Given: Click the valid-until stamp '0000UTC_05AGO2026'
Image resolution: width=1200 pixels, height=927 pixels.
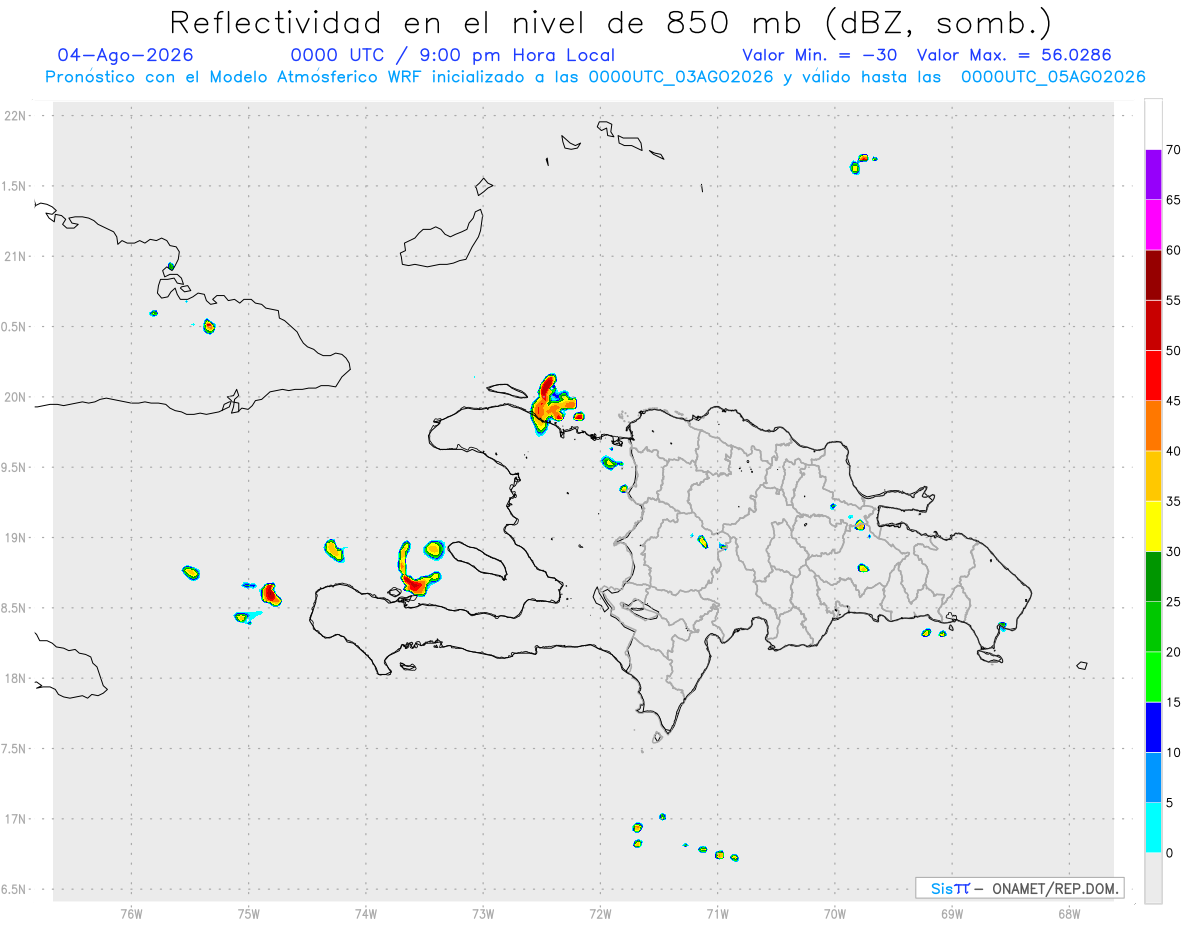Looking at the screenshot, I should pyautogui.click(x=1053, y=77).
